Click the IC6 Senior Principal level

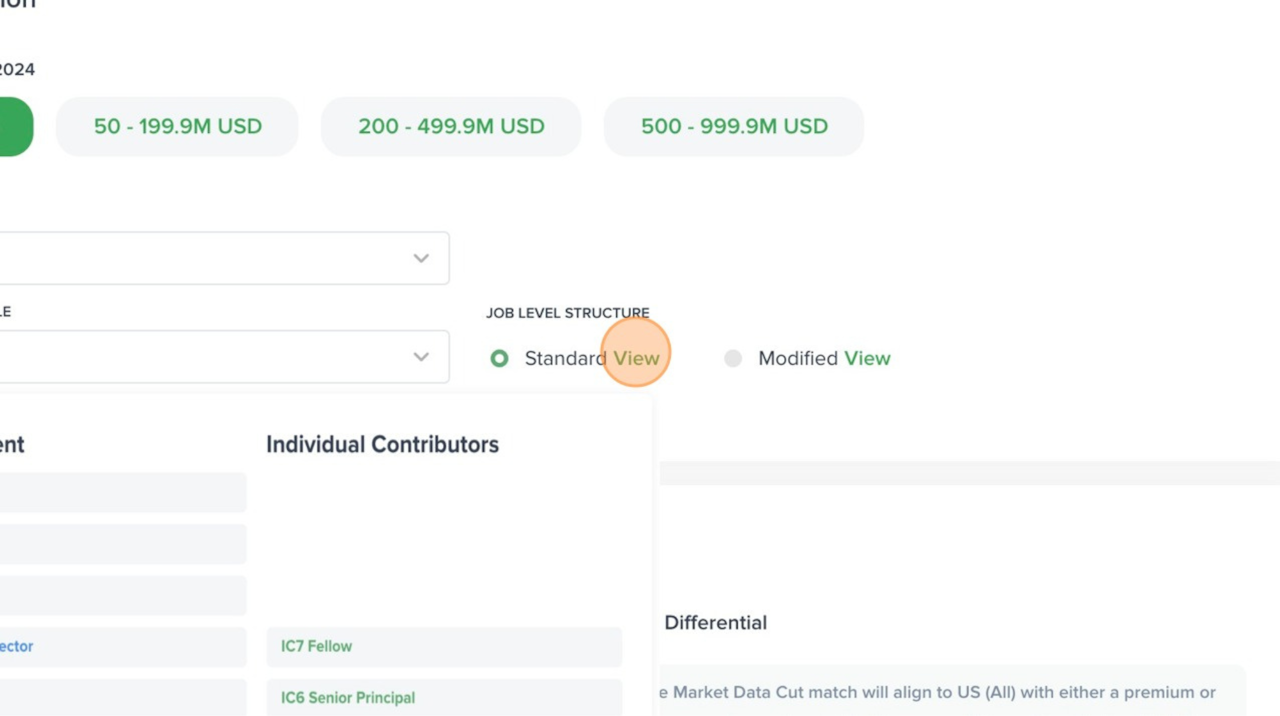[x=444, y=698]
